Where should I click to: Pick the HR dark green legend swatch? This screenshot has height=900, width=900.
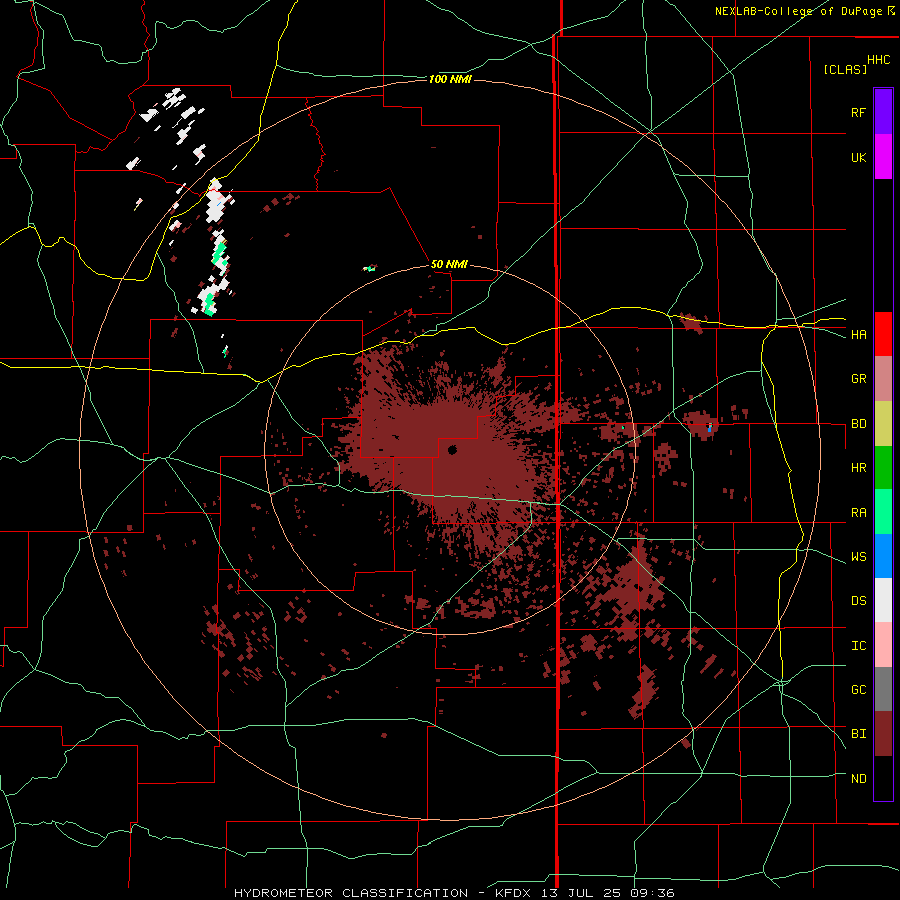883,467
